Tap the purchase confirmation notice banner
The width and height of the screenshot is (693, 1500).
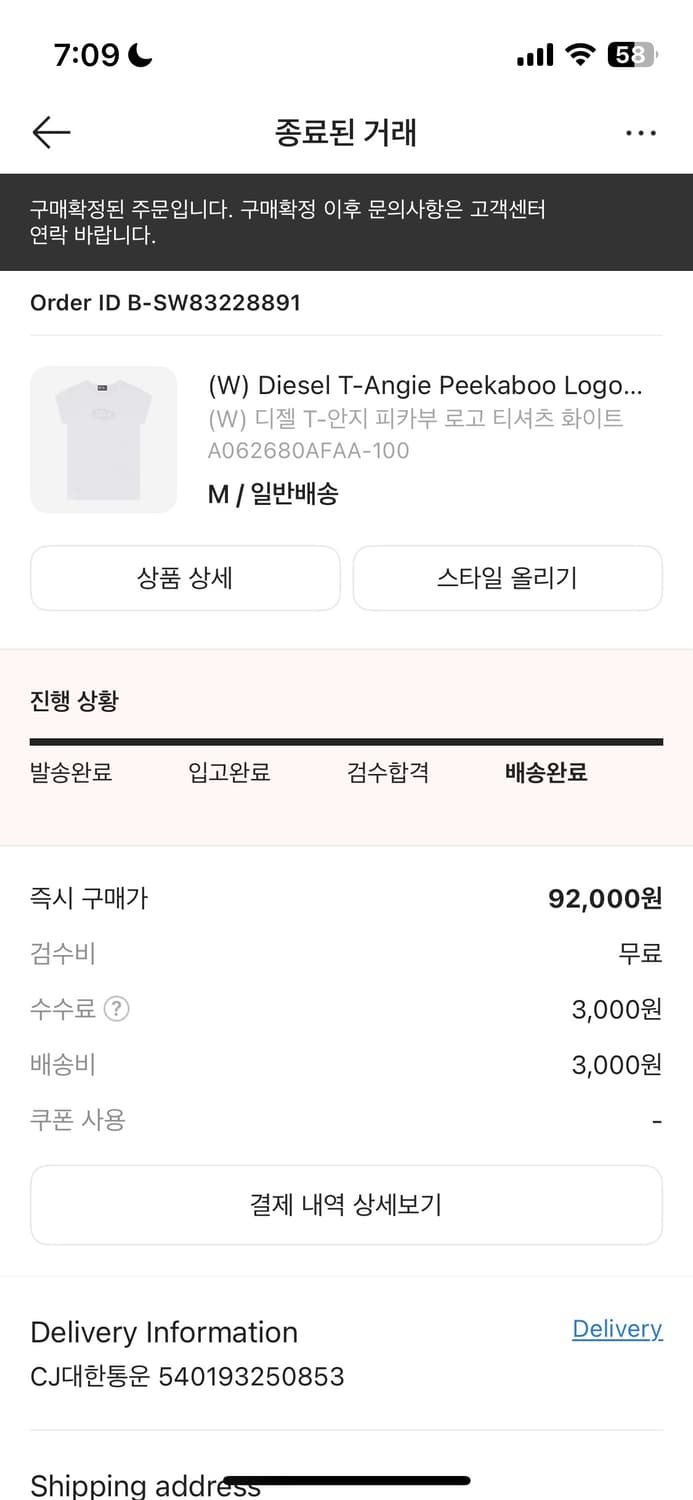tap(346, 223)
